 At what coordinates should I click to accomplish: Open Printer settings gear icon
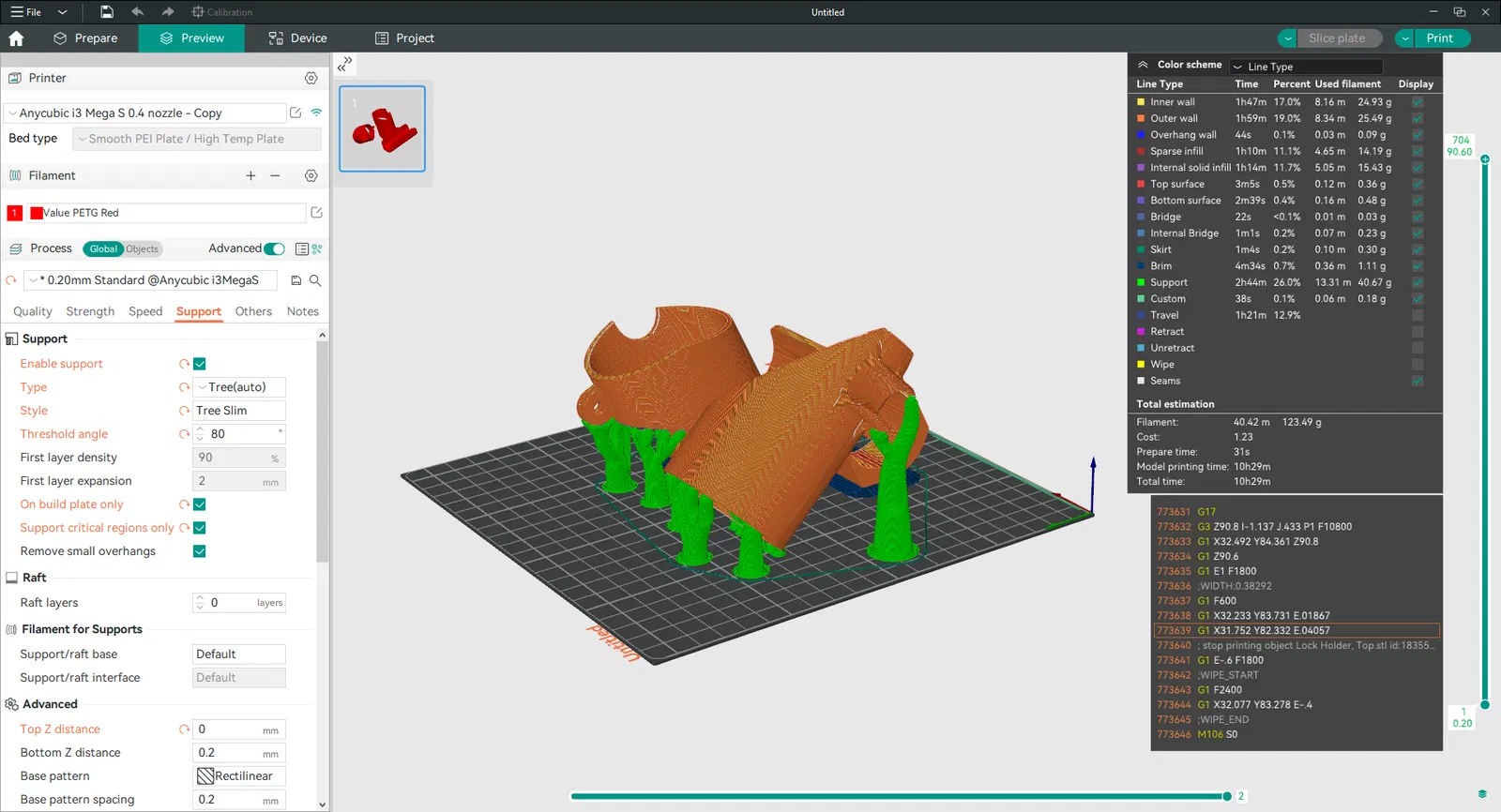pyautogui.click(x=311, y=79)
